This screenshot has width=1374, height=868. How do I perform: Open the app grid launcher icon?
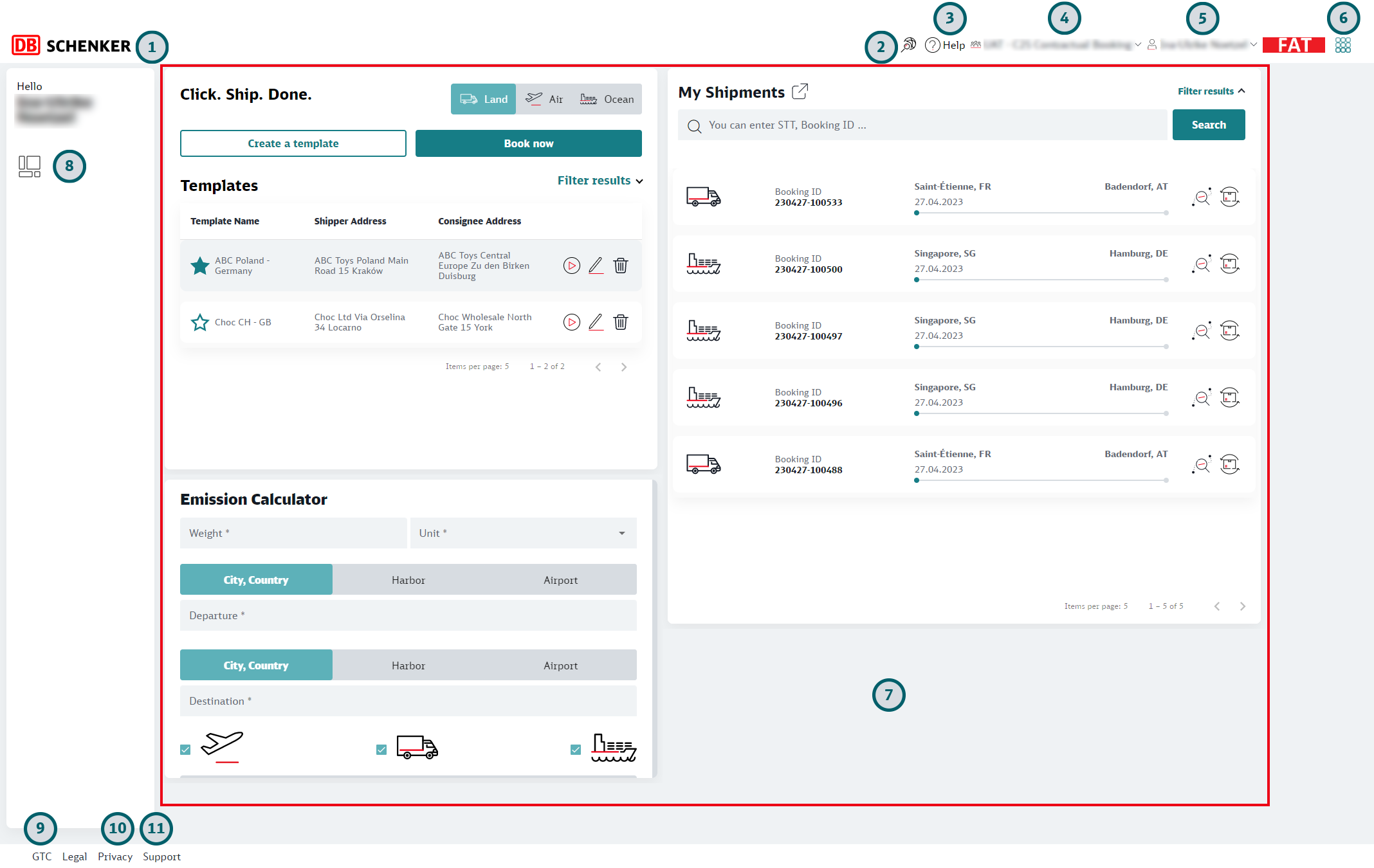pyautogui.click(x=1342, y=45)
